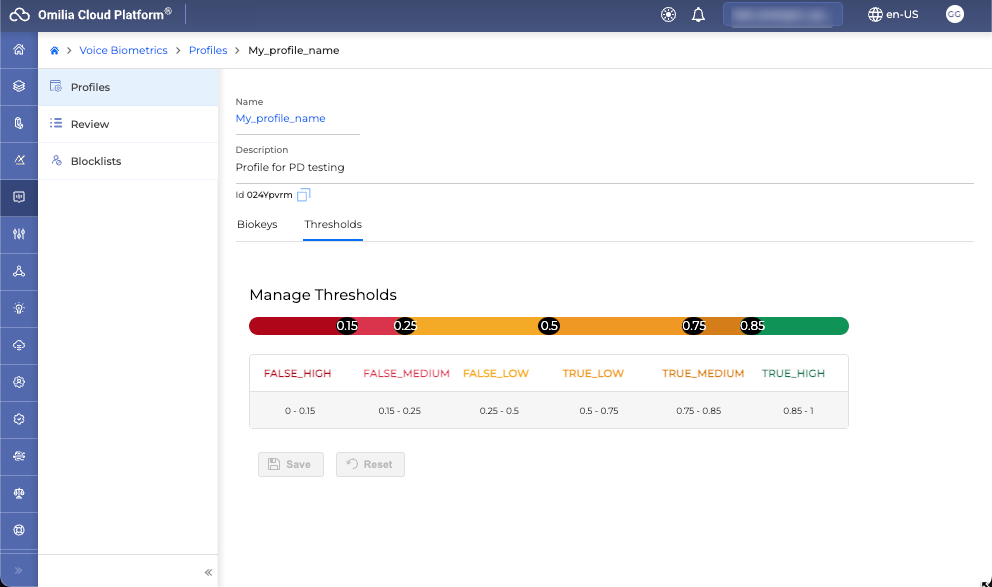992x587 pixels.
Task: Open Blocklists in the side menu
Action: coord(96,161)
